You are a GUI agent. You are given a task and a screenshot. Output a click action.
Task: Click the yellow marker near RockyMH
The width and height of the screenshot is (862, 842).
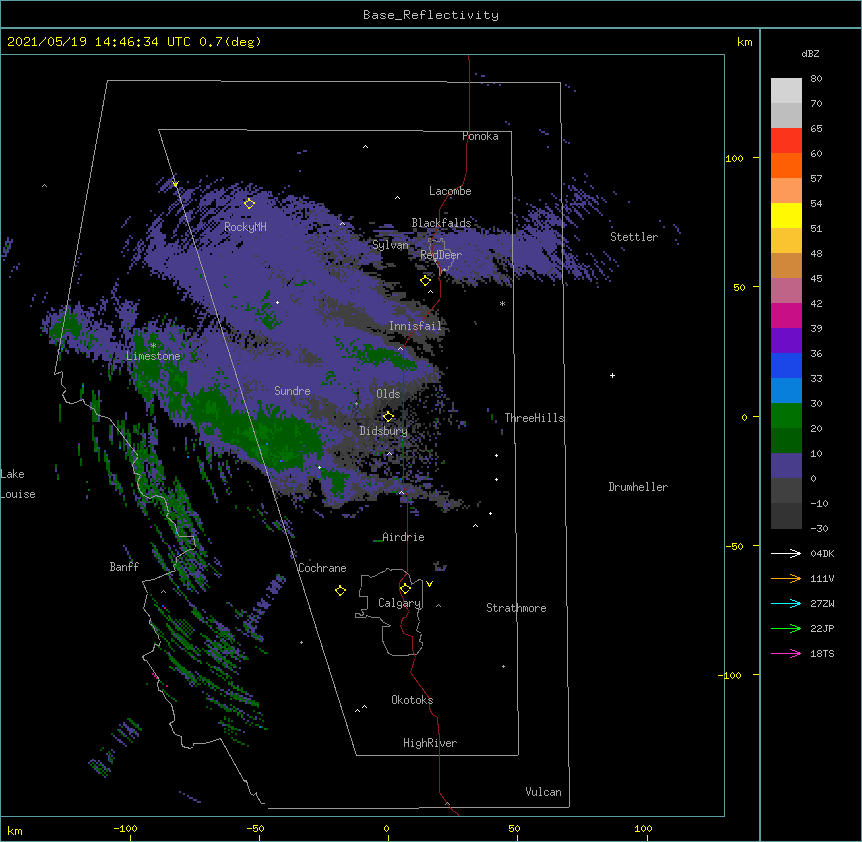click(x=249, y=203)
